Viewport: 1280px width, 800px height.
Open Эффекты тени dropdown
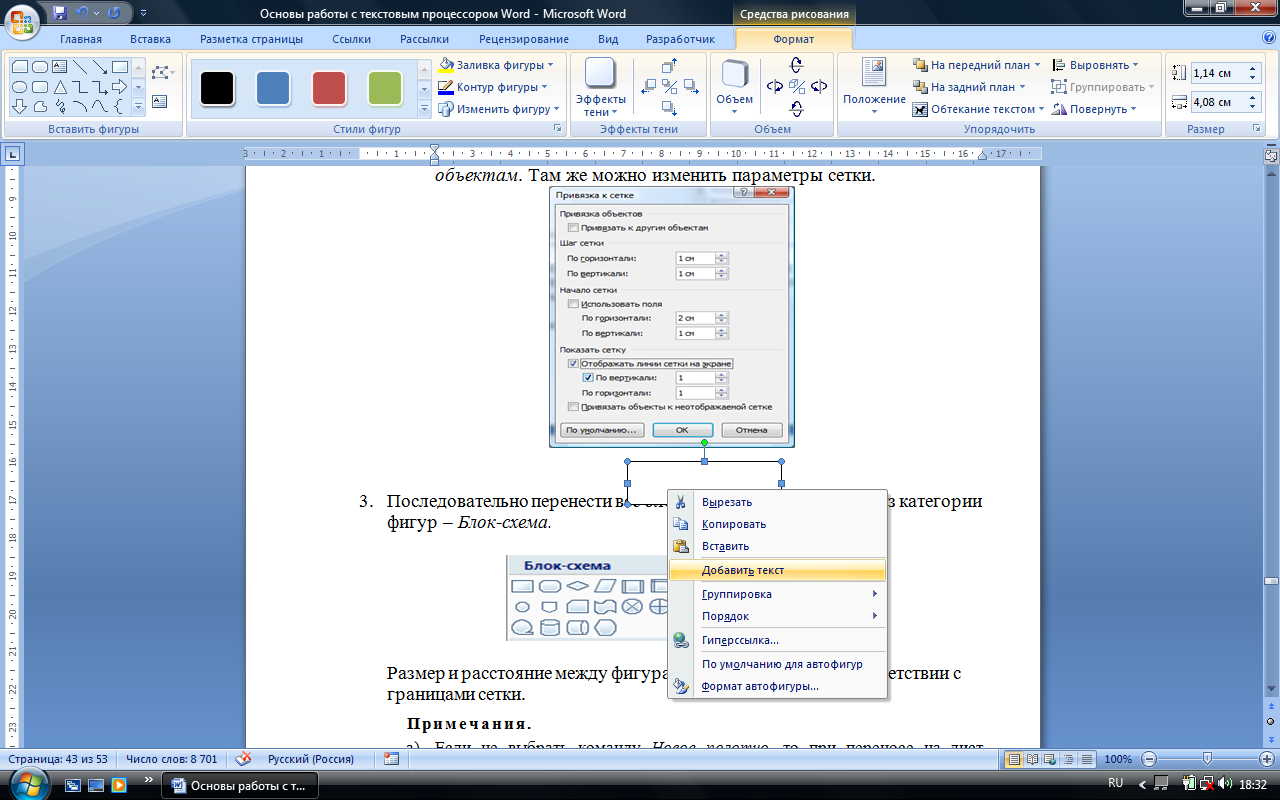coord(601,87)
